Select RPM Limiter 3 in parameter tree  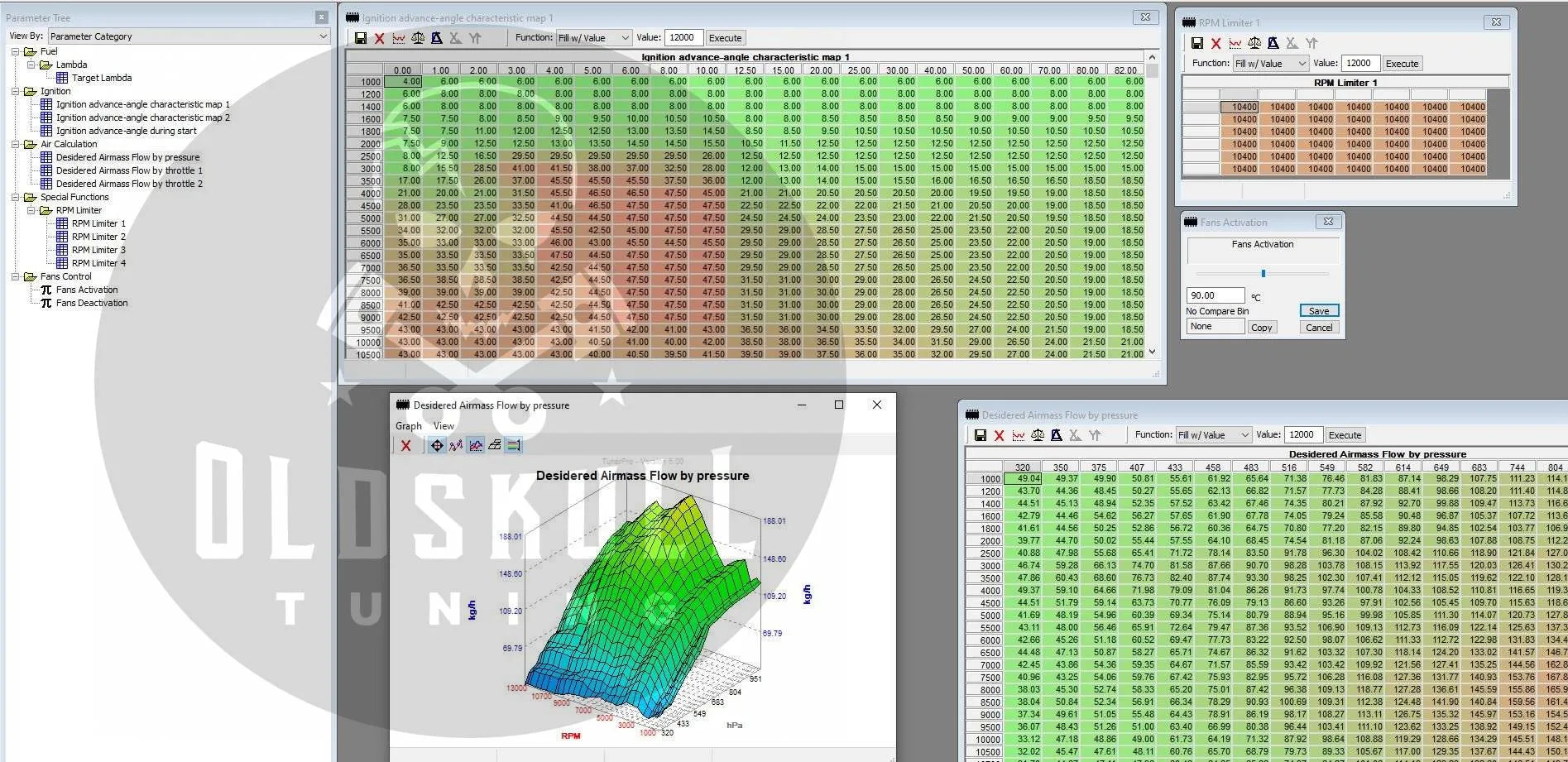(98, 250)
